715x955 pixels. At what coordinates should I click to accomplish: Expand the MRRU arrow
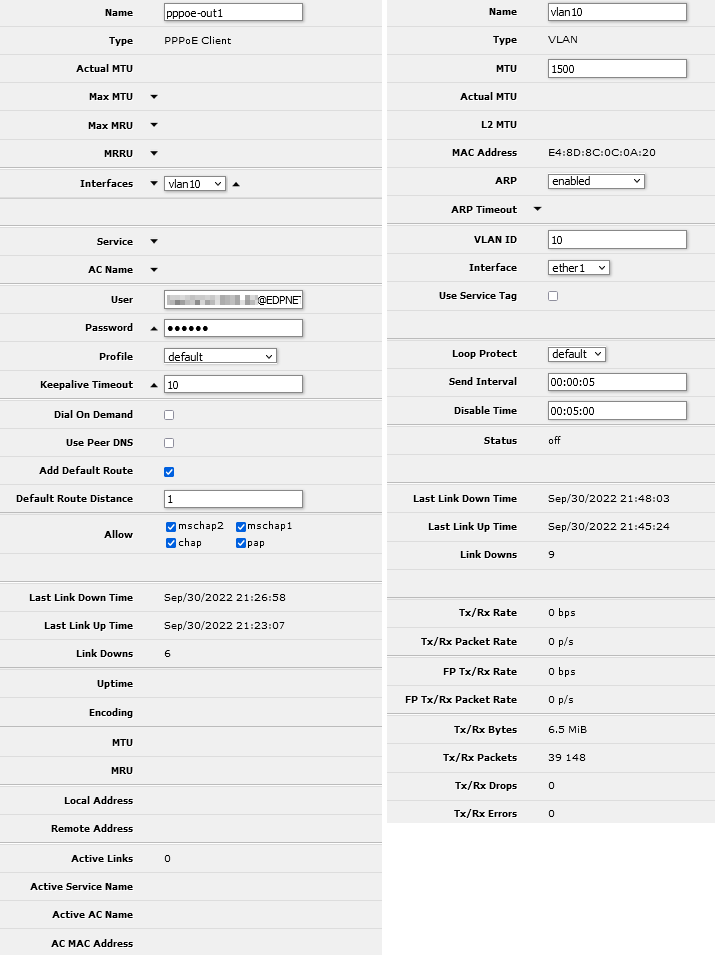(x=154, y=153)
